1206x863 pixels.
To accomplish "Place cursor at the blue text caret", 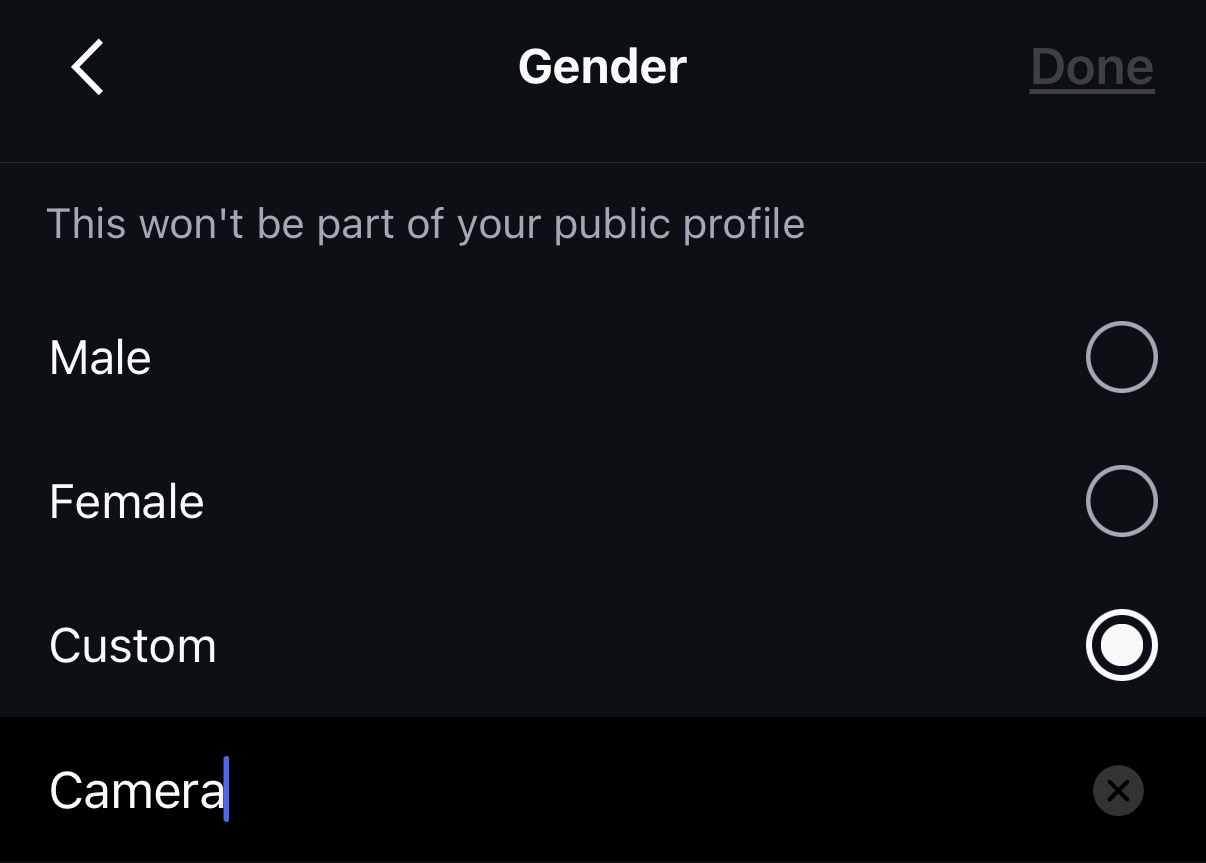I will tap(227, 790).
